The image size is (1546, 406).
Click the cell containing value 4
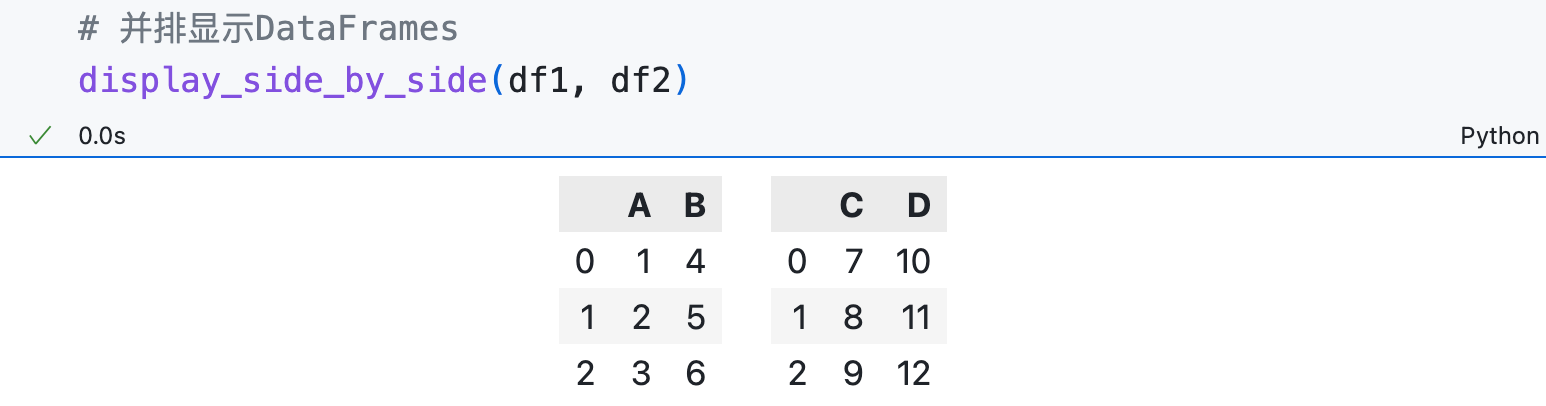pyautogui.click(x=695, y=262)
